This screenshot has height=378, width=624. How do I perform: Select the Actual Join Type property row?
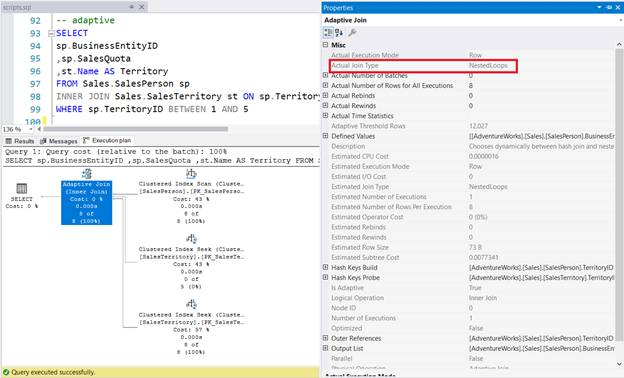coord(472,65)
